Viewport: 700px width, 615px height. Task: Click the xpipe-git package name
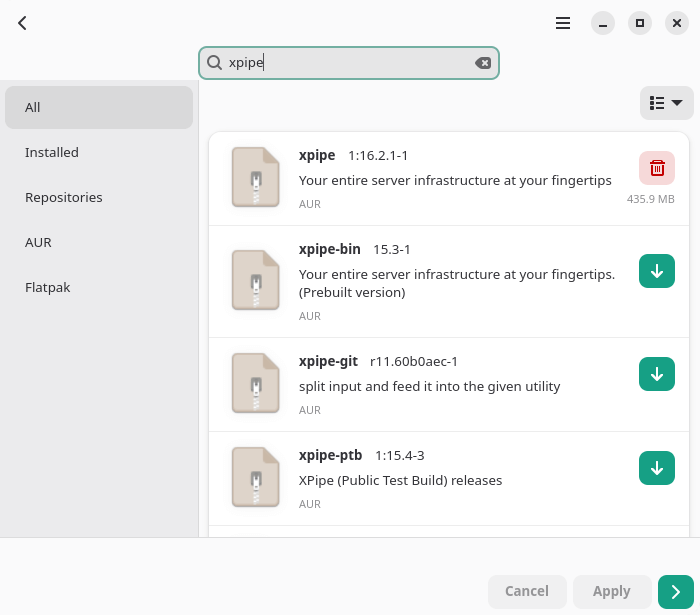click(x=328, y=361)
